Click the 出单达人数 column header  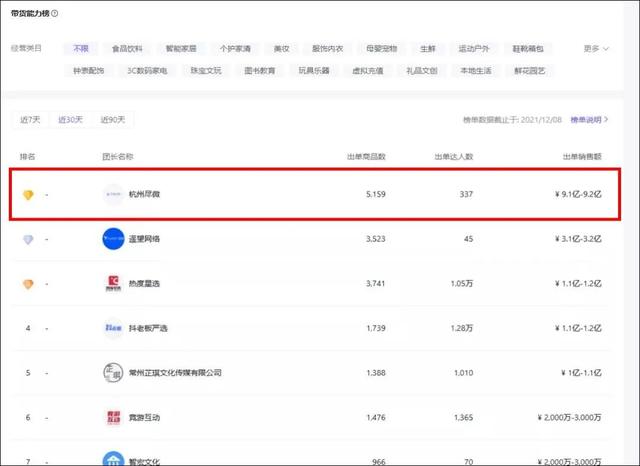[x=453, y=156]
